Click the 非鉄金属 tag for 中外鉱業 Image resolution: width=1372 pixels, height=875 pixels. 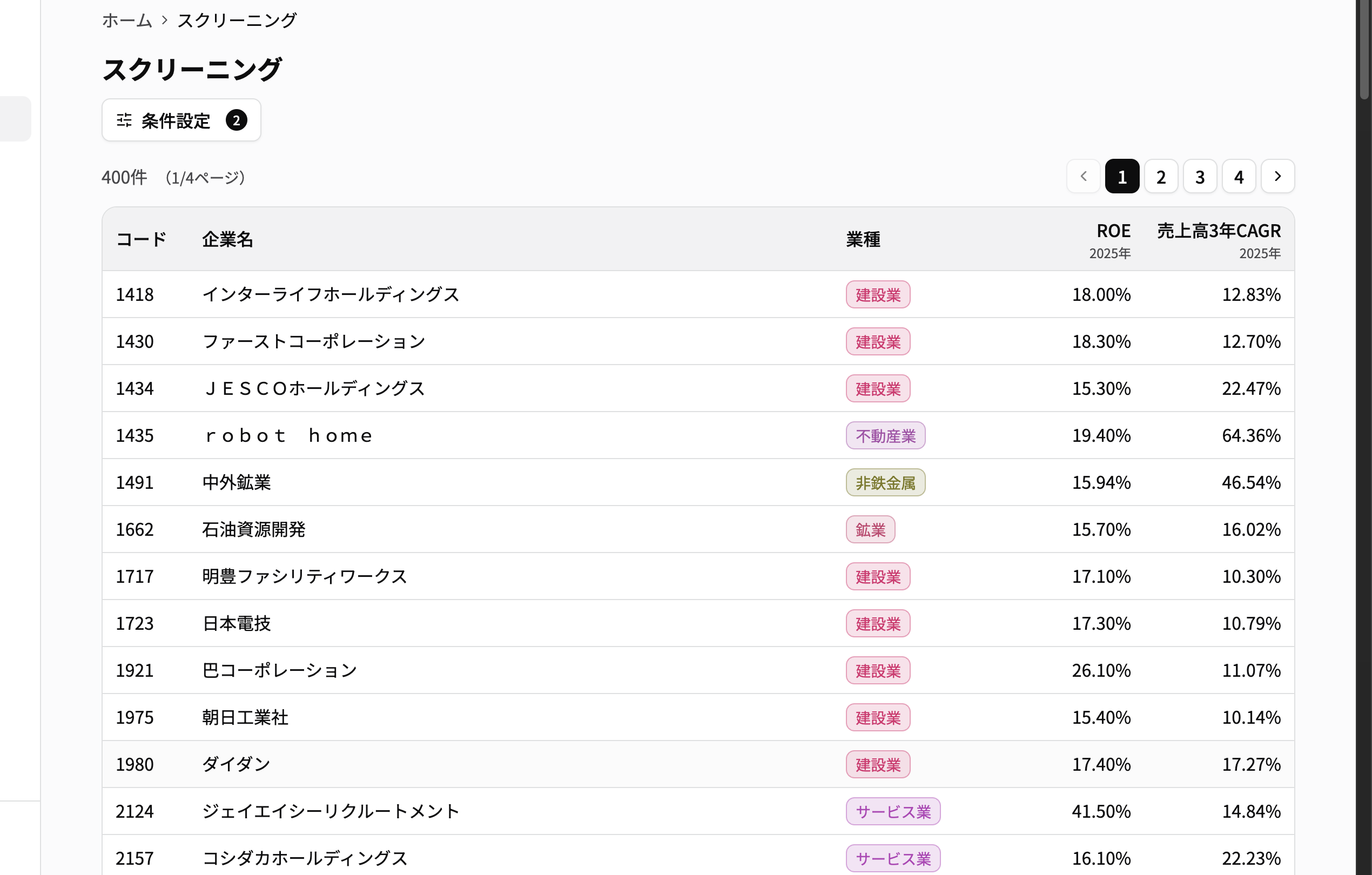885,483
